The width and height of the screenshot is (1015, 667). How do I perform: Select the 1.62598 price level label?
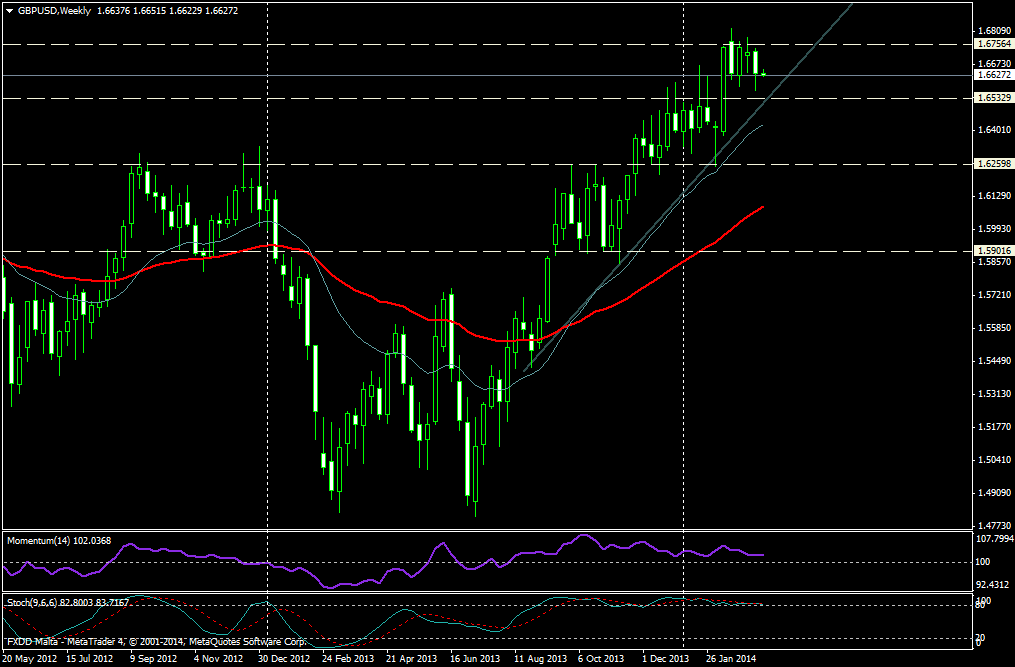(994, 164)
